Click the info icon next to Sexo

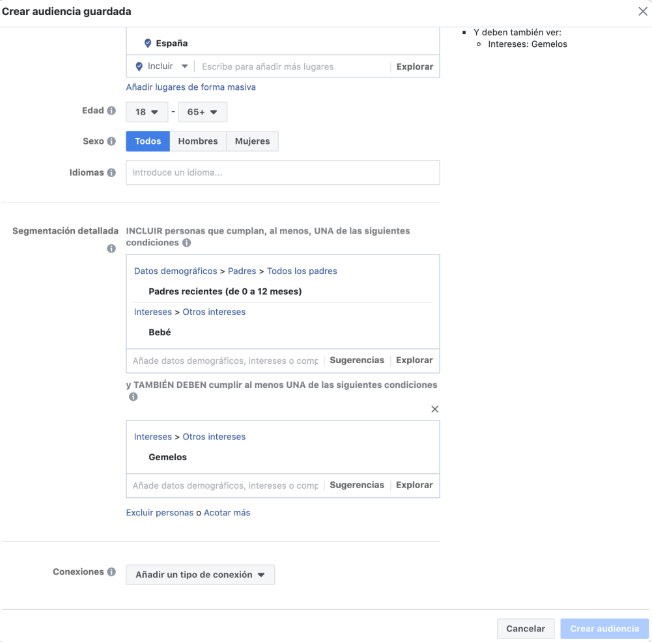tap(111, 141)
